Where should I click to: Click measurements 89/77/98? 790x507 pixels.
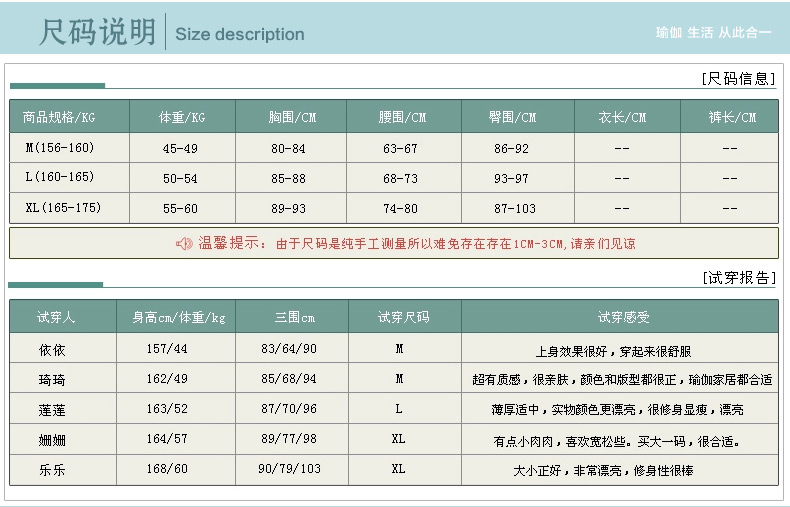pyautogui.click(x=289, y=439)
